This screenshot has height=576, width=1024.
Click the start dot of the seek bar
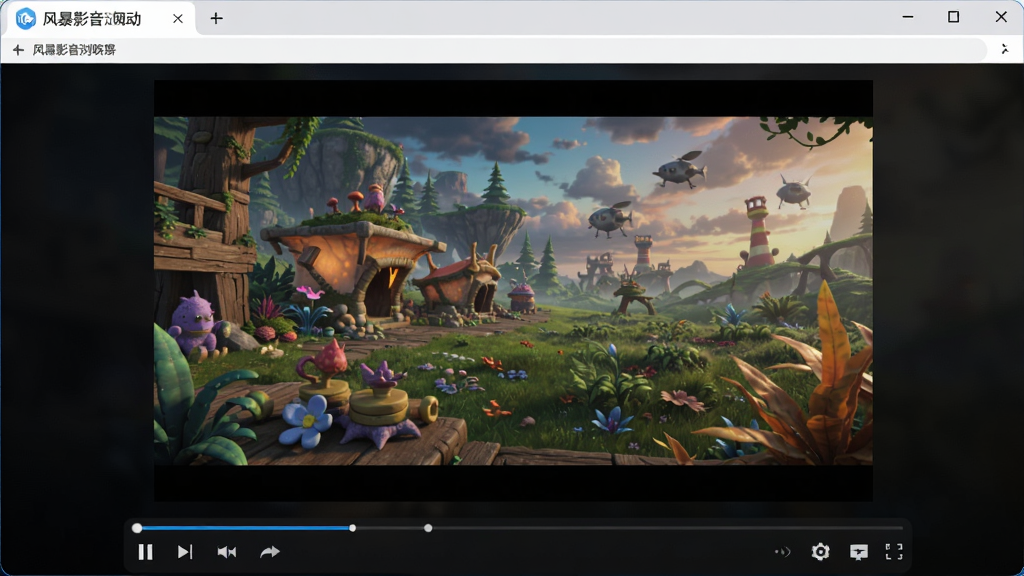coord(137,528)
